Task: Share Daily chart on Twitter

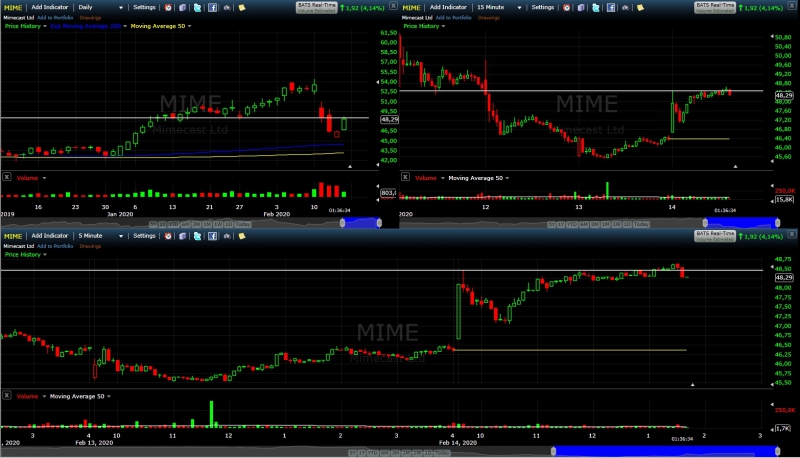Action: [197, 7]
